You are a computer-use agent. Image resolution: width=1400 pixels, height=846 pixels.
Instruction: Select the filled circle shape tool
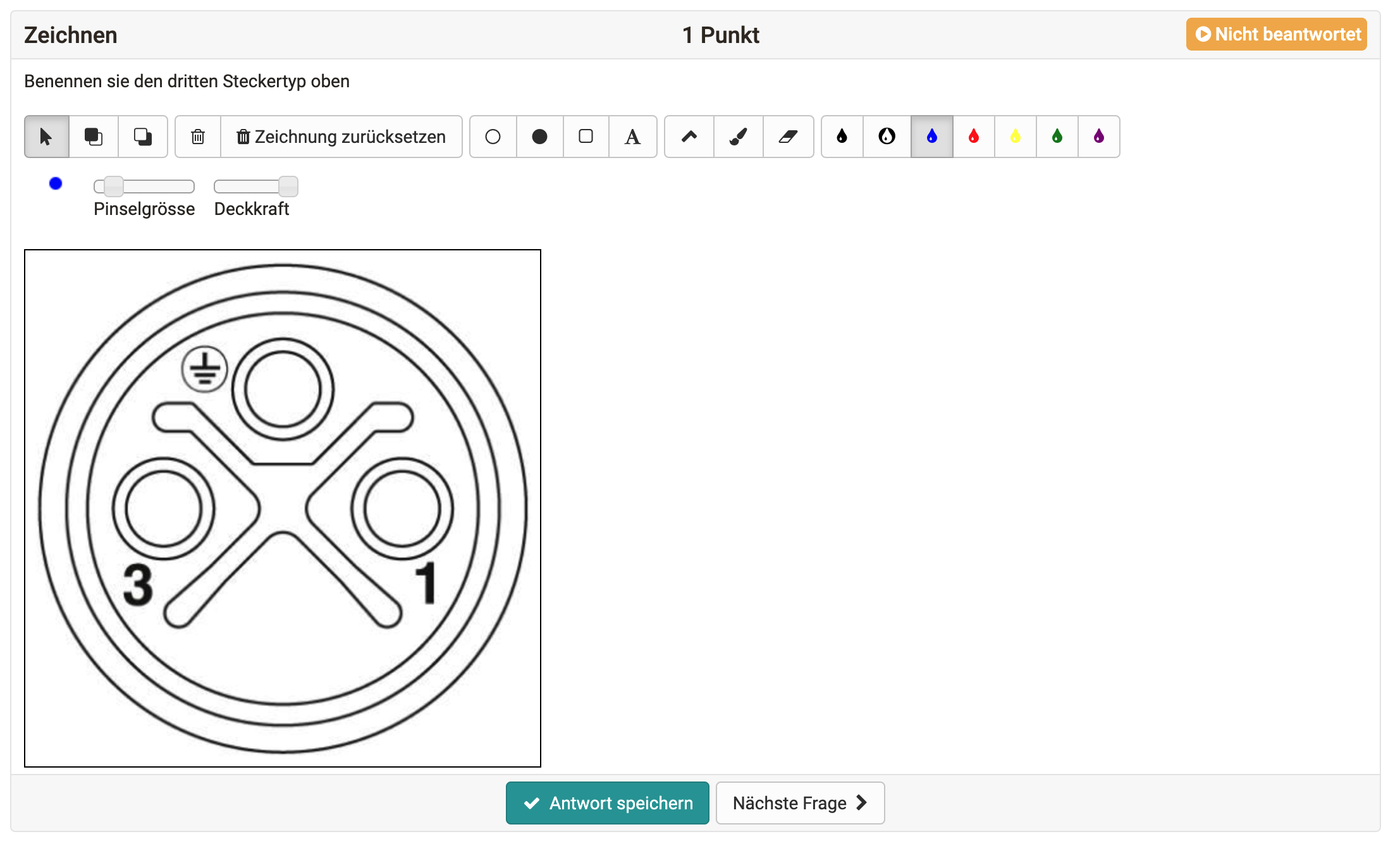[539, 137]
